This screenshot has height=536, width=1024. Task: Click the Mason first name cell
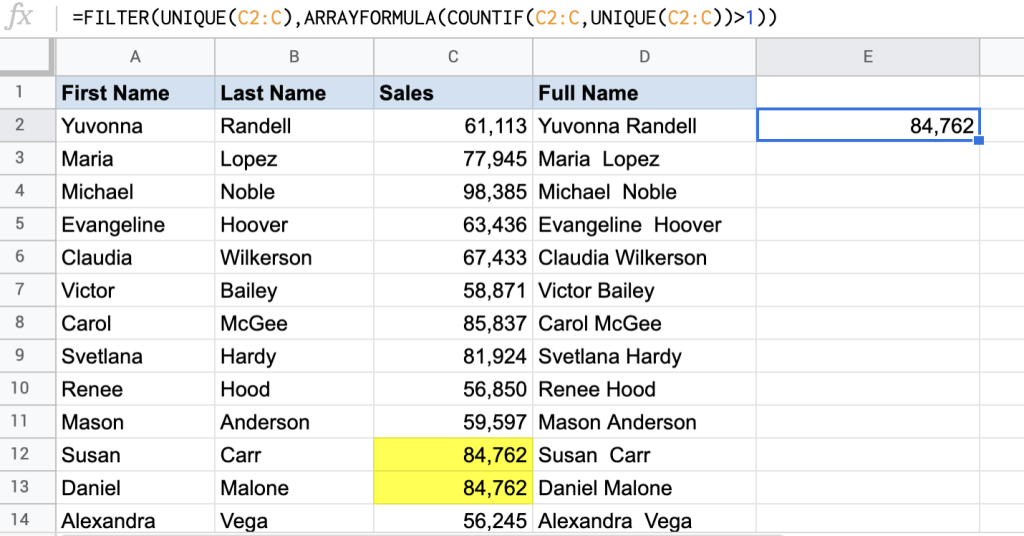coord(135,422)
